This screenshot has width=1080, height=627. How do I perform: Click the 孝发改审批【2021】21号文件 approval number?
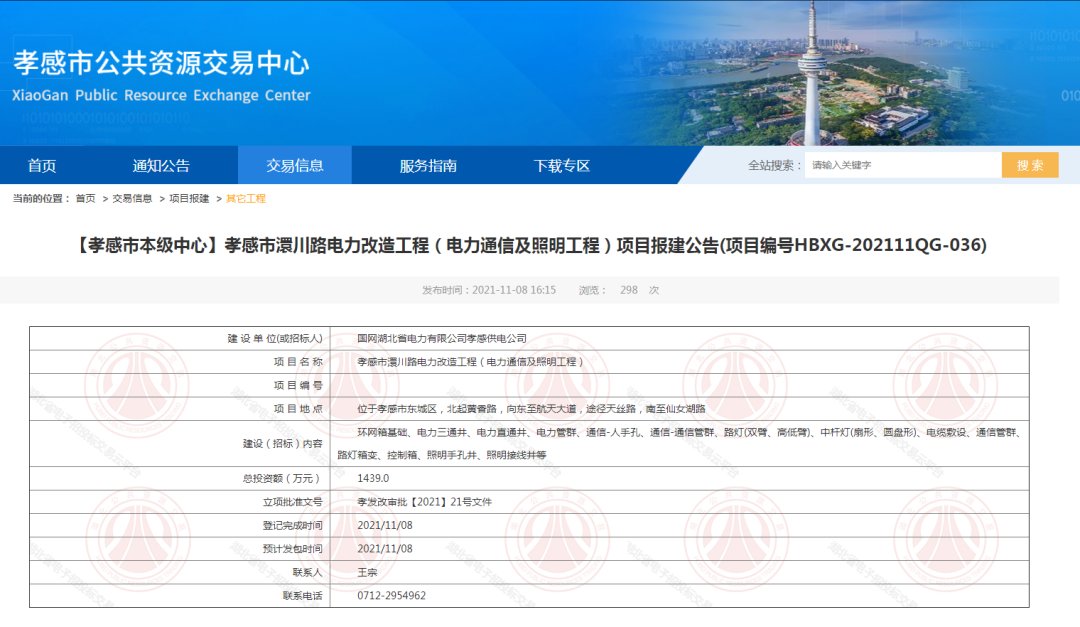point(424,502)
